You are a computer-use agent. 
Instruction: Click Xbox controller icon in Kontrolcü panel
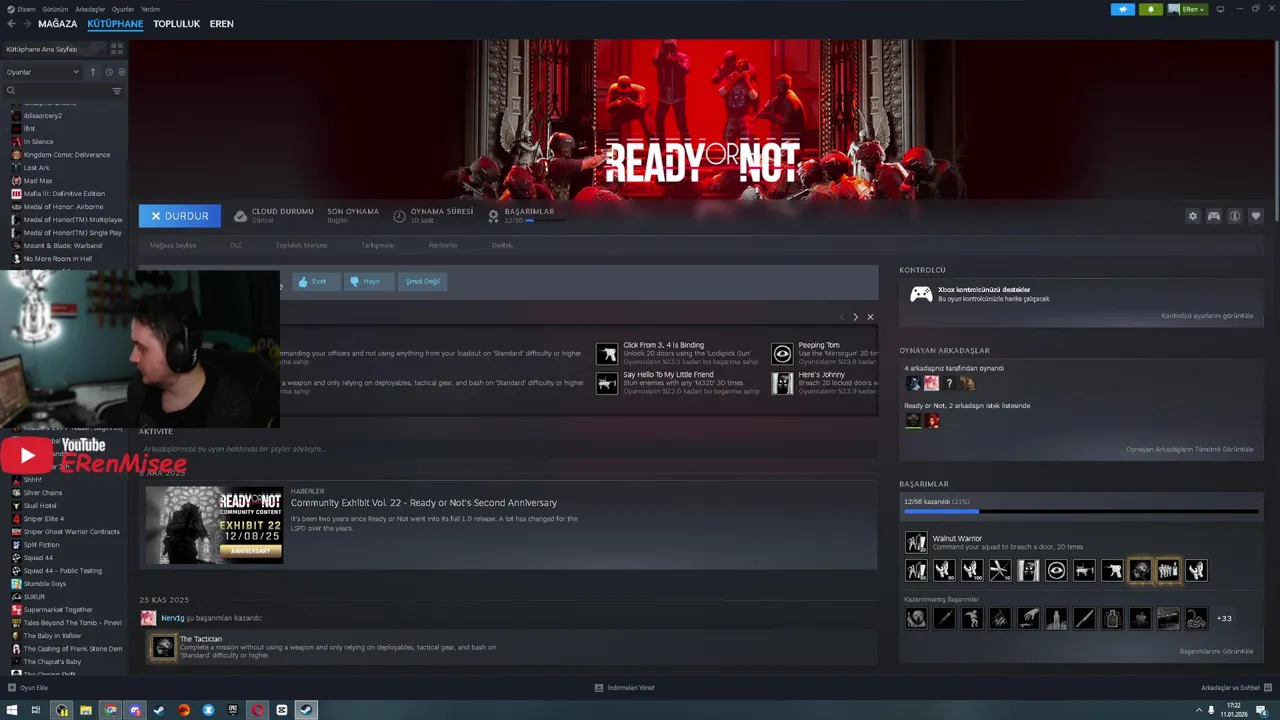(x=921, y=294)
